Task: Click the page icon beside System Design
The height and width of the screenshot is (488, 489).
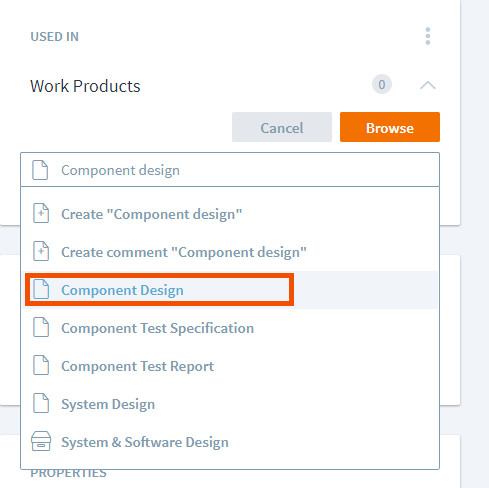Action: point(41,403)
